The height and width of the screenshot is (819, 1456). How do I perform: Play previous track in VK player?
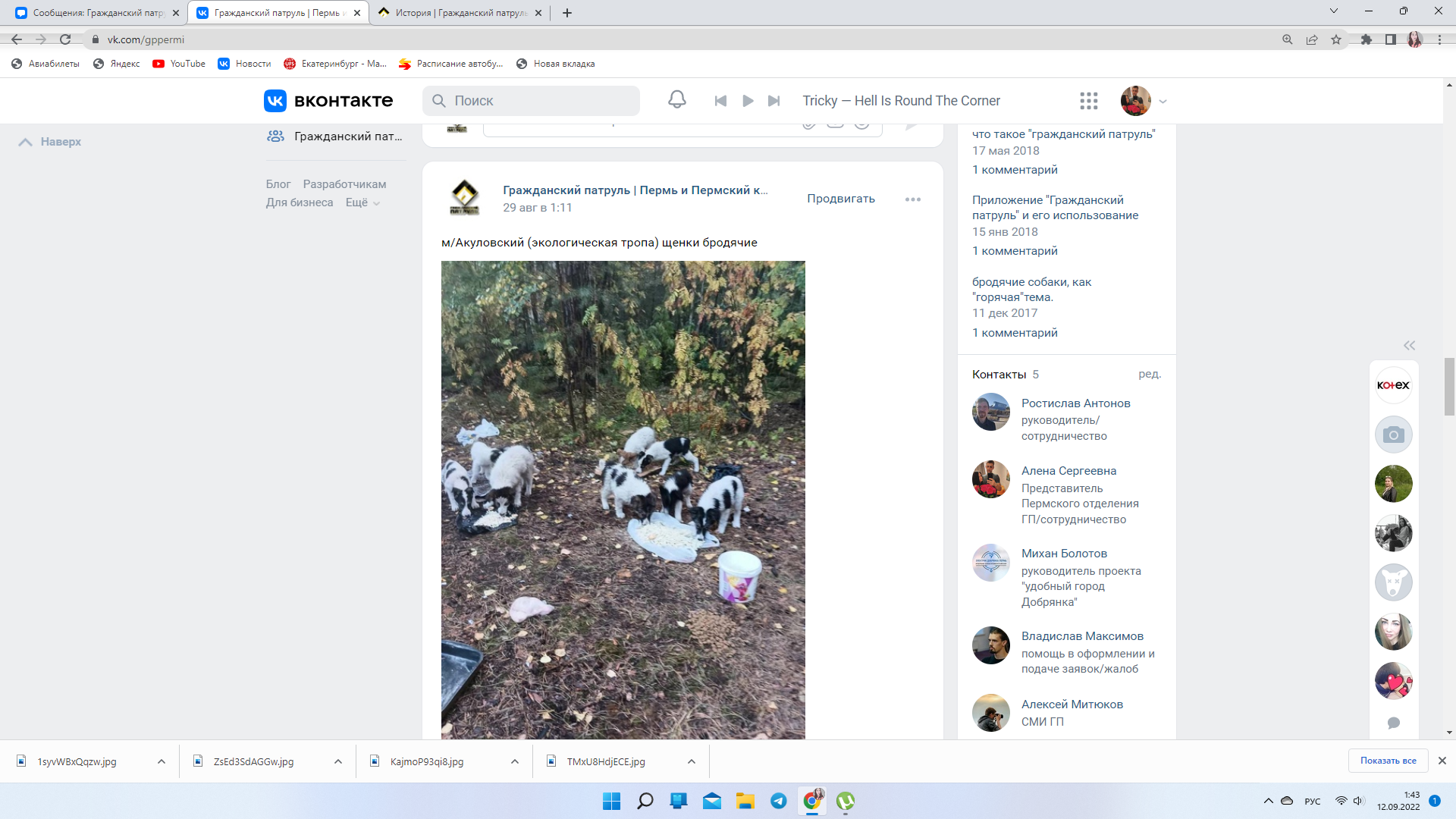pos(720,101)
